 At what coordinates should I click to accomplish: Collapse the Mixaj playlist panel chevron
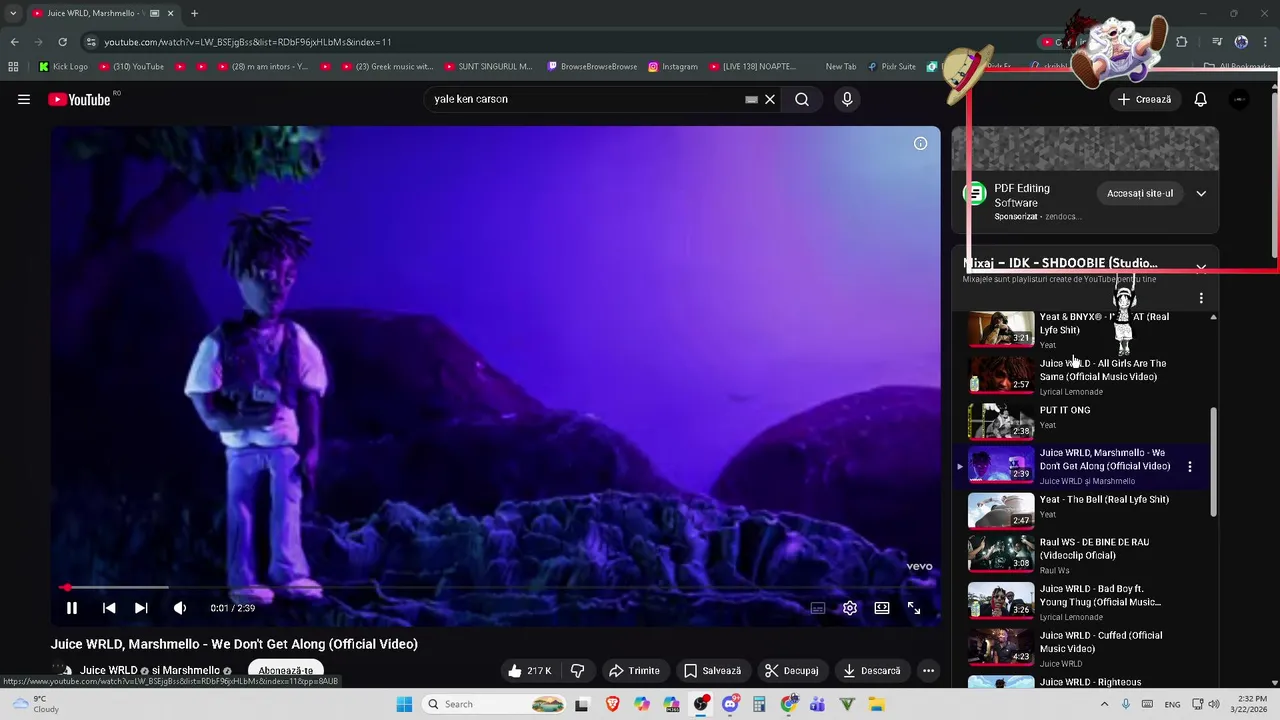tap(1201, 268)
